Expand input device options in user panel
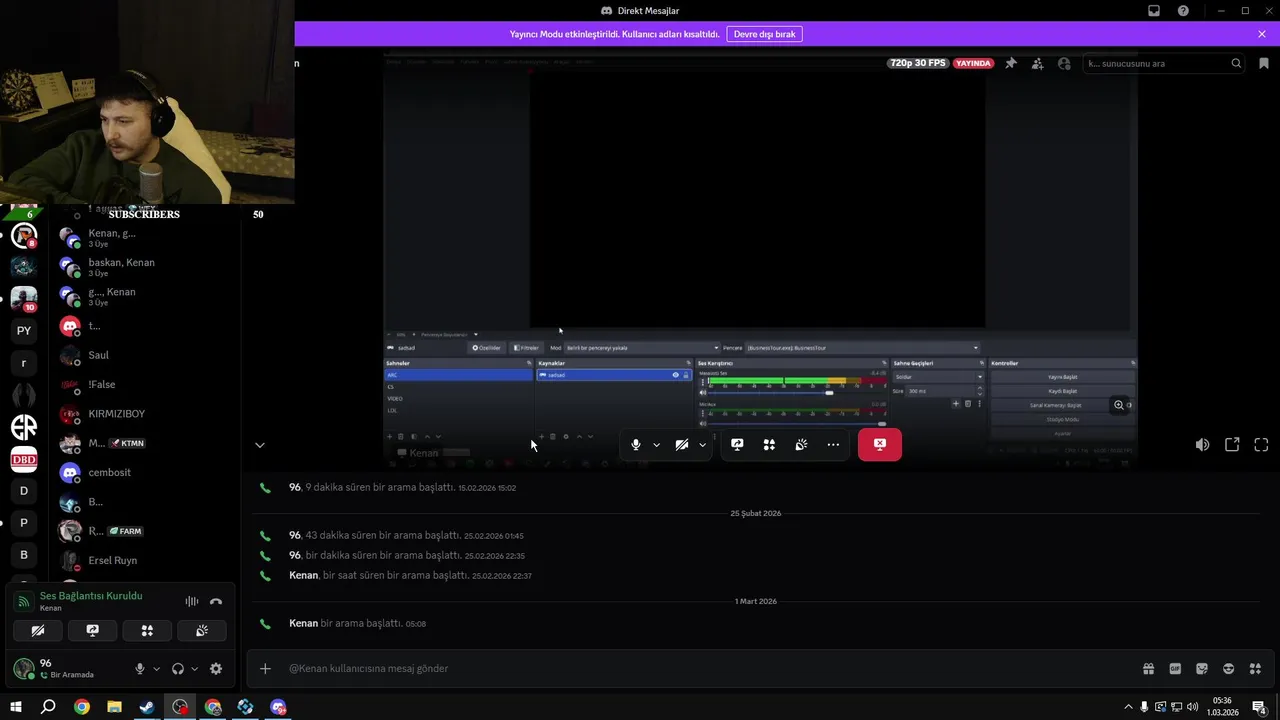Image resolution: width=1280 pixels, height=720 pixels. tap(156, 669)
